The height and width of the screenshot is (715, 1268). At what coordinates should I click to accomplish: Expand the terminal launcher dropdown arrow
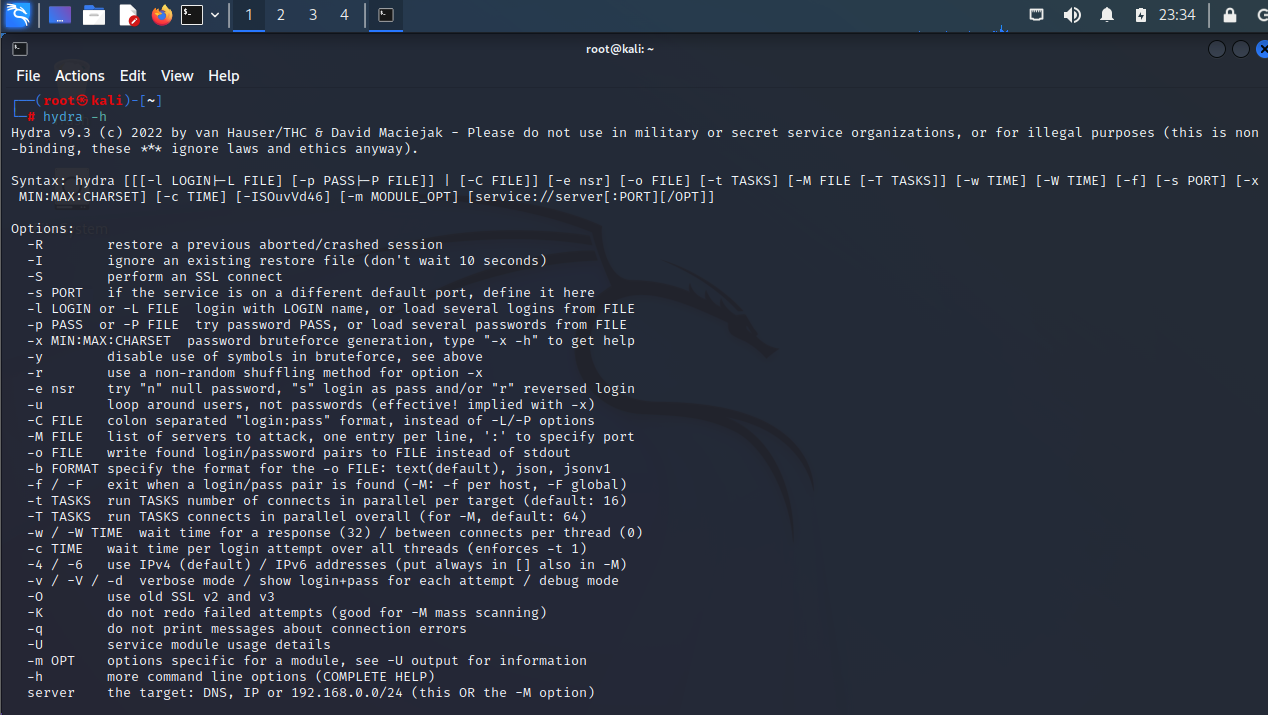pyautogui.click(x=215, y=15)
